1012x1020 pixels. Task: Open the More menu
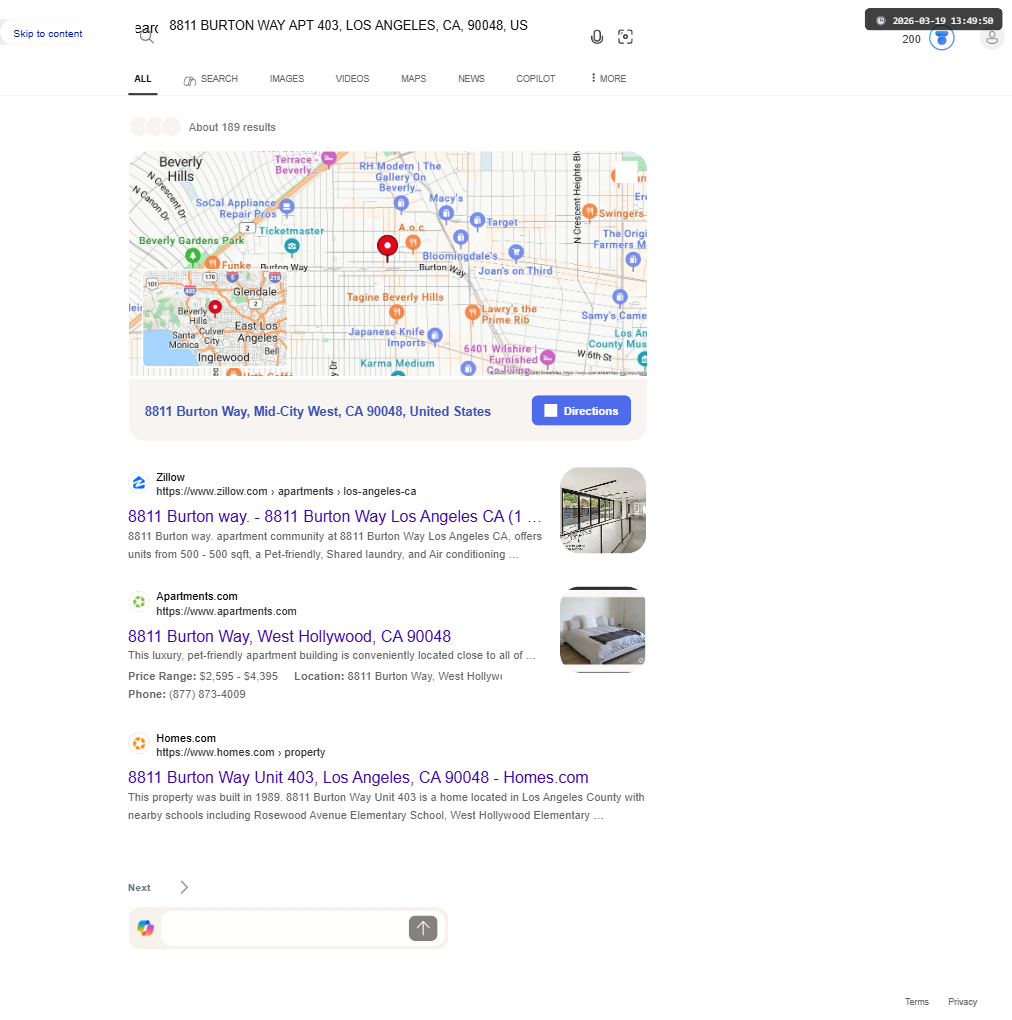[608, 78]
